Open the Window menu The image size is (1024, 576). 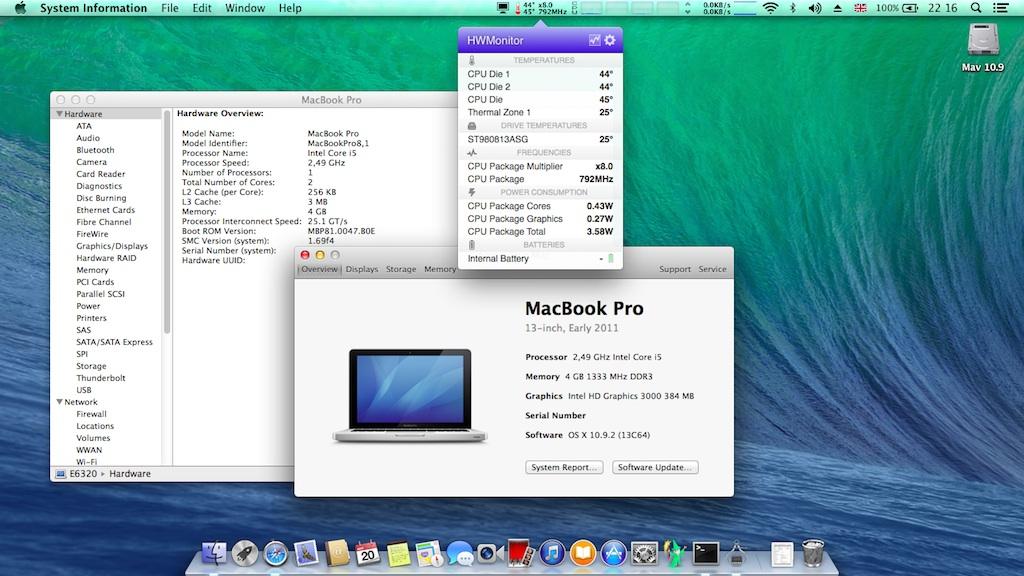pos(245,8)
